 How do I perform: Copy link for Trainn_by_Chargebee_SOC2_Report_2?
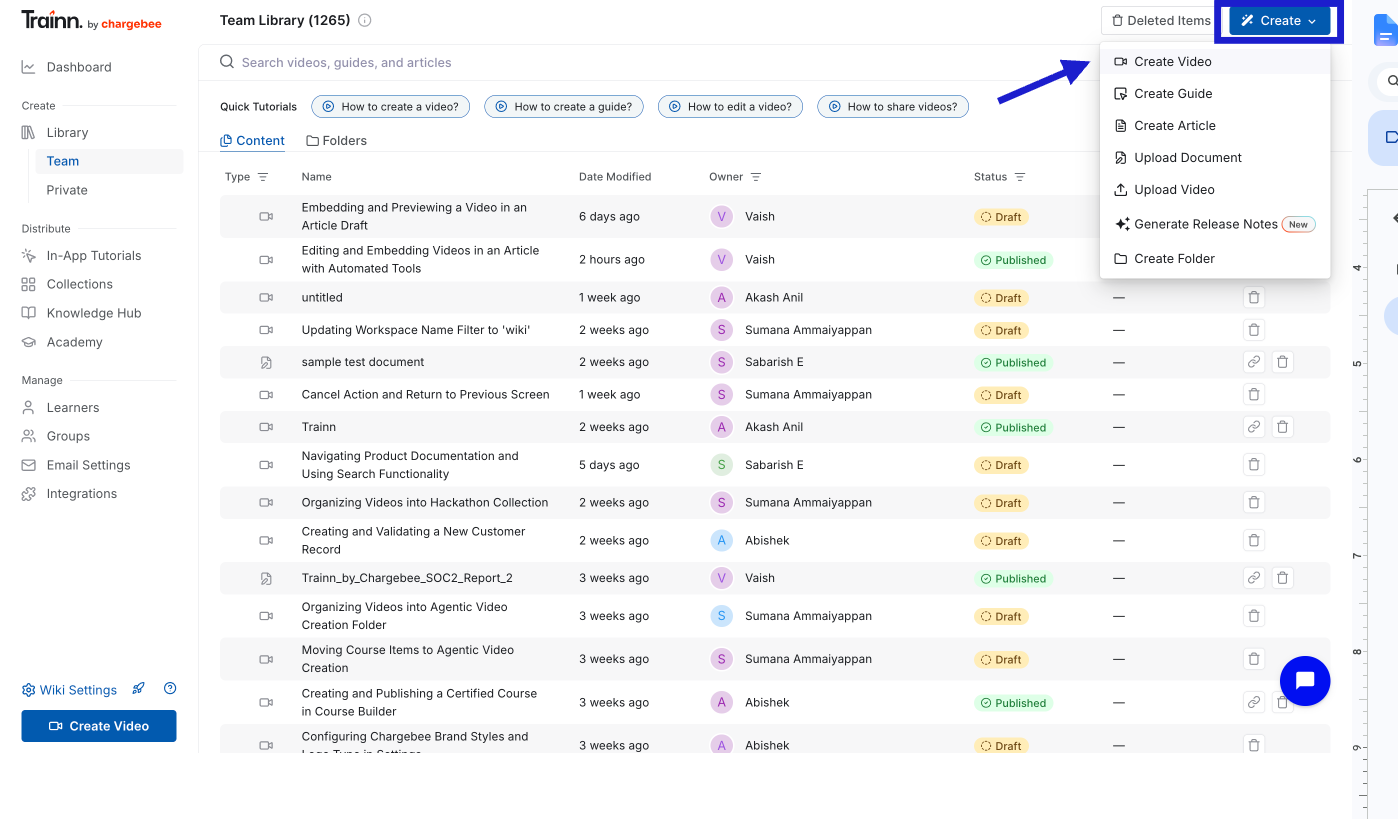pos(1254,578)
